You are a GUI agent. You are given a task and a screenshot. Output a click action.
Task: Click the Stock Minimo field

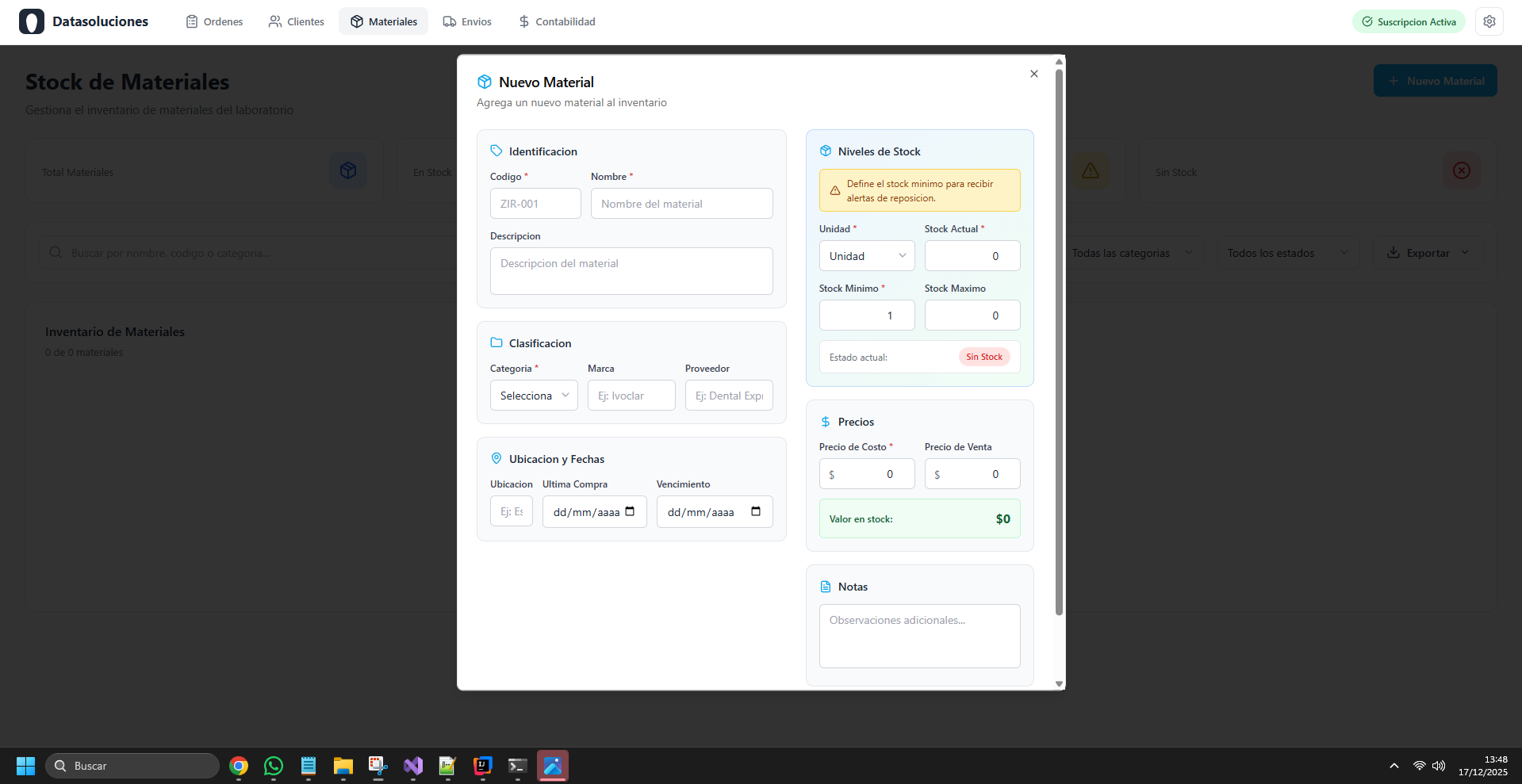867,316
